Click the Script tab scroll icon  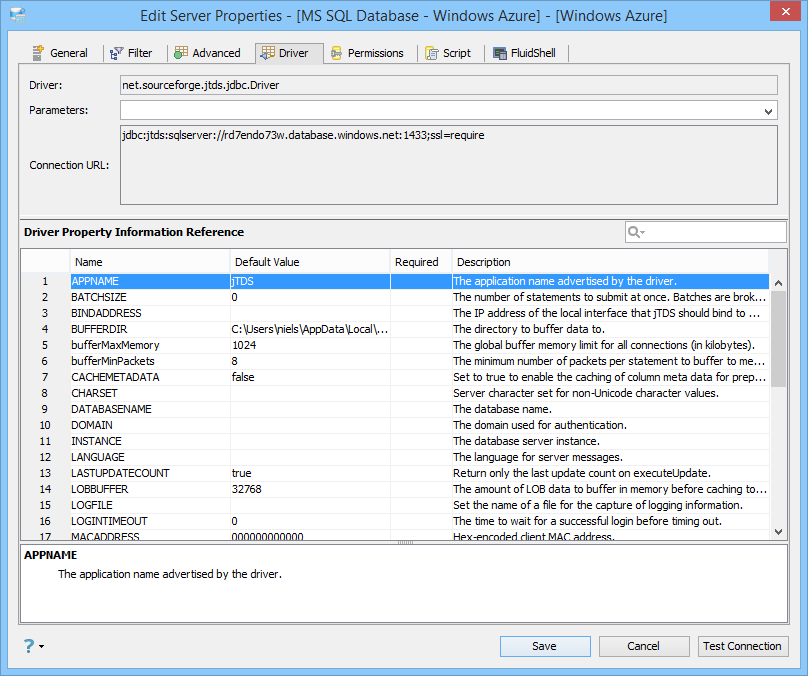pyautogui.click(x=432, y=53)
